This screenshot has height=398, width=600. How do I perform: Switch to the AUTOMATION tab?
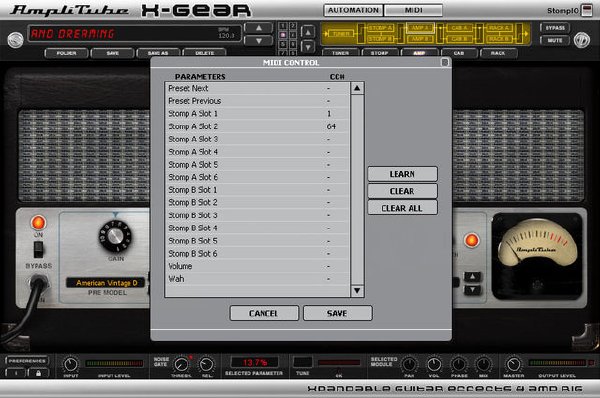click(353, 10)
